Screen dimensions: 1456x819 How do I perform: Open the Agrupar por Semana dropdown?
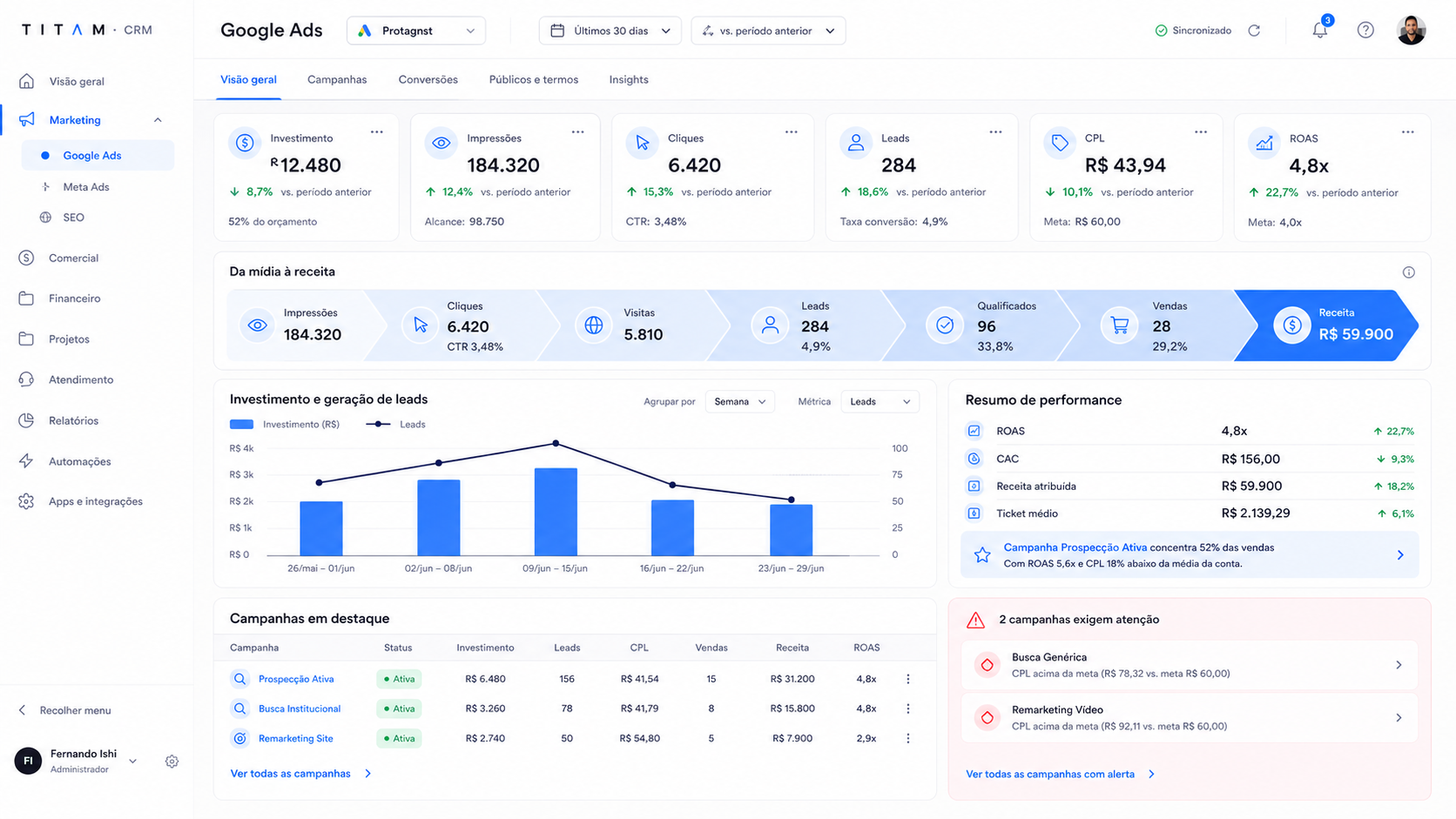tap(739, 401)
